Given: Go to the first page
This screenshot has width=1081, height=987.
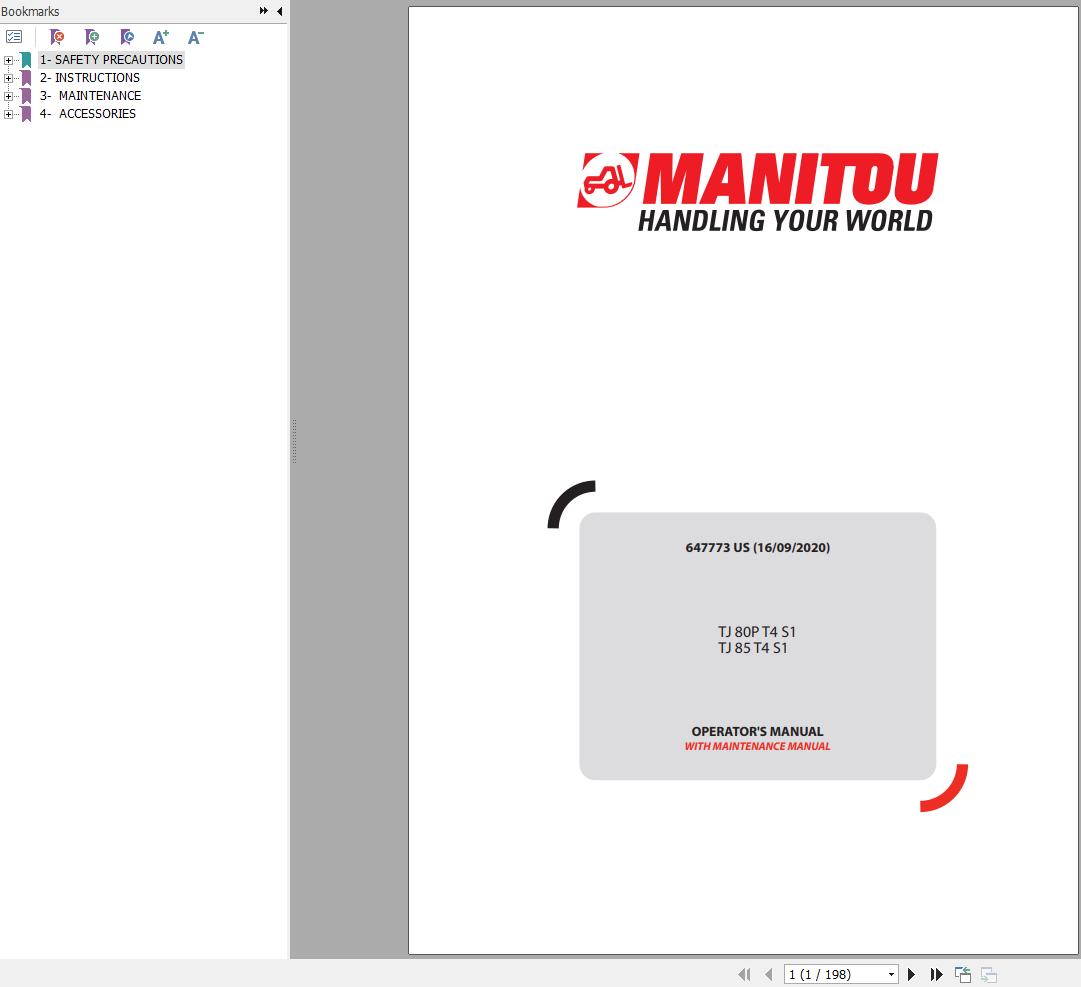Looking at the screenshot, I should (x=744, y=974).
